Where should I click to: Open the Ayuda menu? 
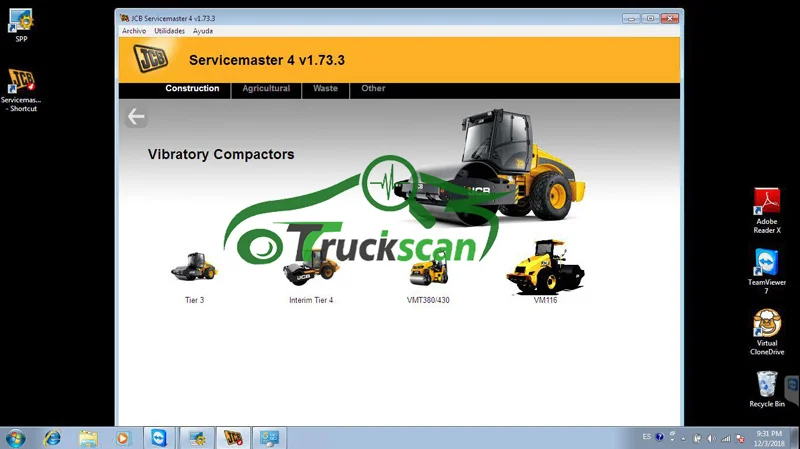point(203,31)
